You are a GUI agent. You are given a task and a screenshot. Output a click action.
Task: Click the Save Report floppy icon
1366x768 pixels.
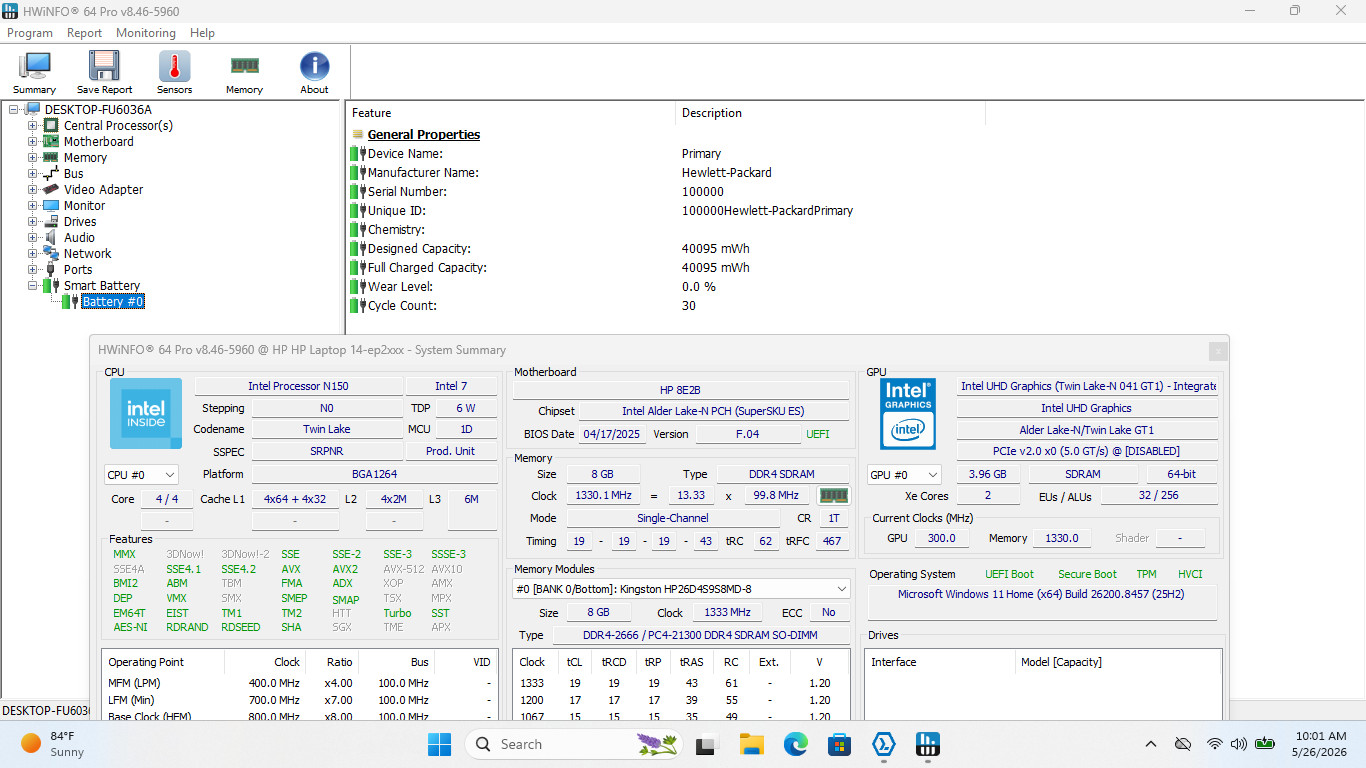tap(104, 66)
